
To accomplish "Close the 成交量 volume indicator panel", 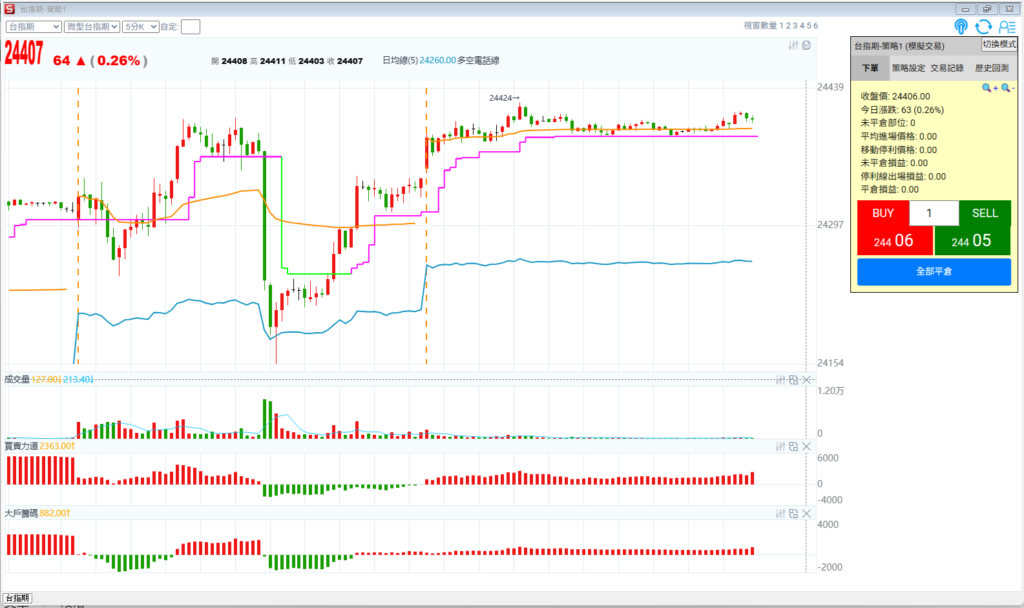I will pos(807,380).
